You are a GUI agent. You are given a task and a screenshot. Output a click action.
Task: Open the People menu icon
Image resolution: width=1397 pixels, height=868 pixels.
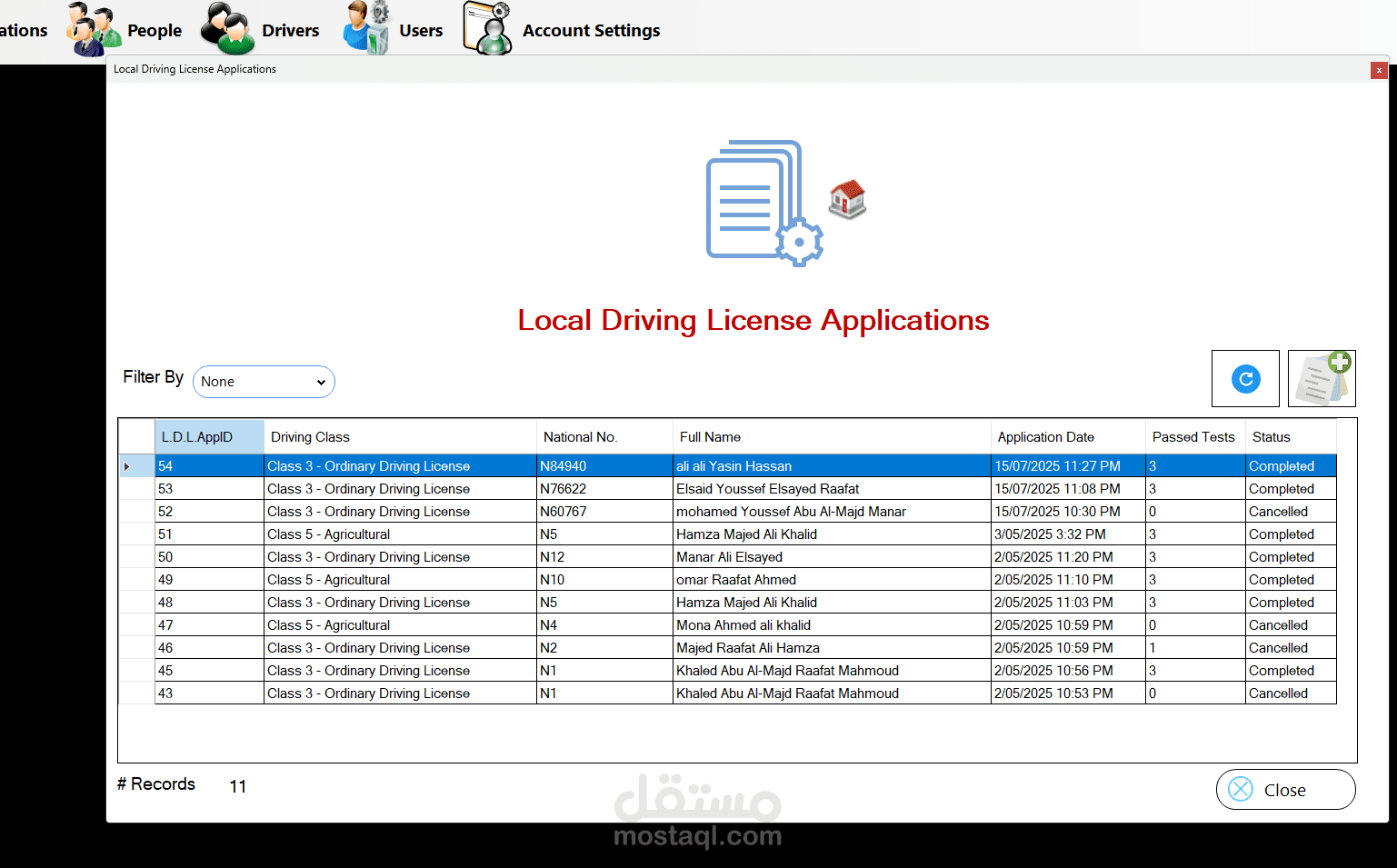[x=93, y=30]
